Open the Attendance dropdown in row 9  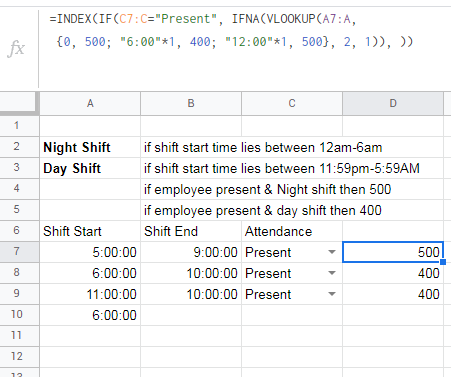coord(332,294)
